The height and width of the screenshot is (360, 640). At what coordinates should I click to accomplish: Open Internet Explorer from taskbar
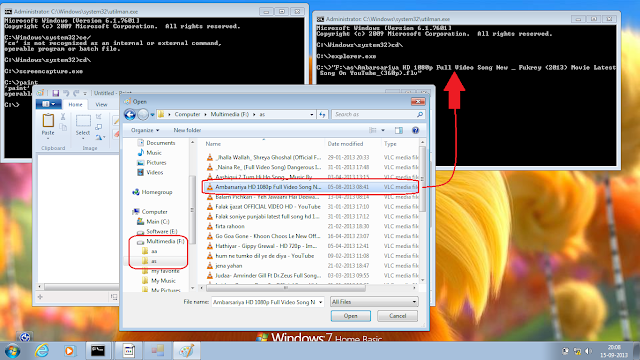click(x=42, y=351)
